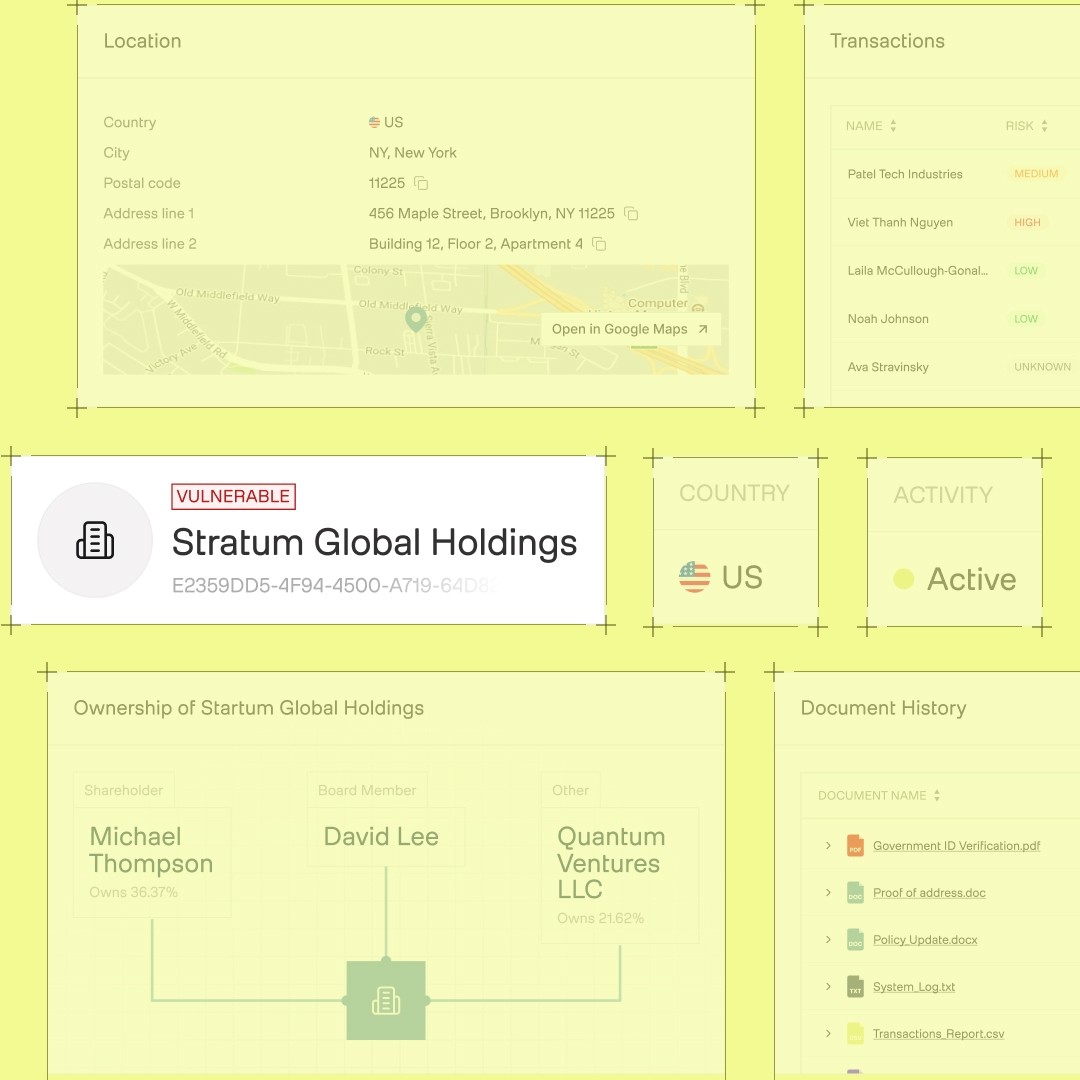
Task: Click the external link arrow icon
Action: [703, 329]
